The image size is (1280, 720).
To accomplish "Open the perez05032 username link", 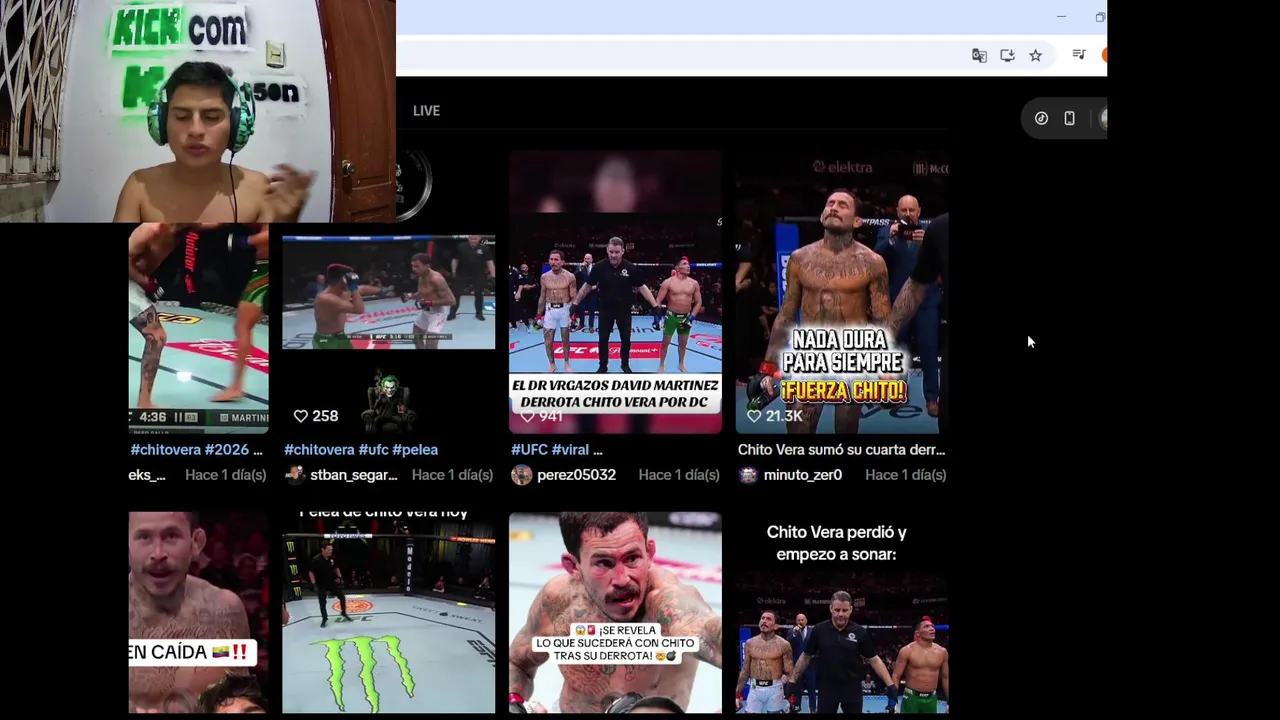I will click(576, 475).
